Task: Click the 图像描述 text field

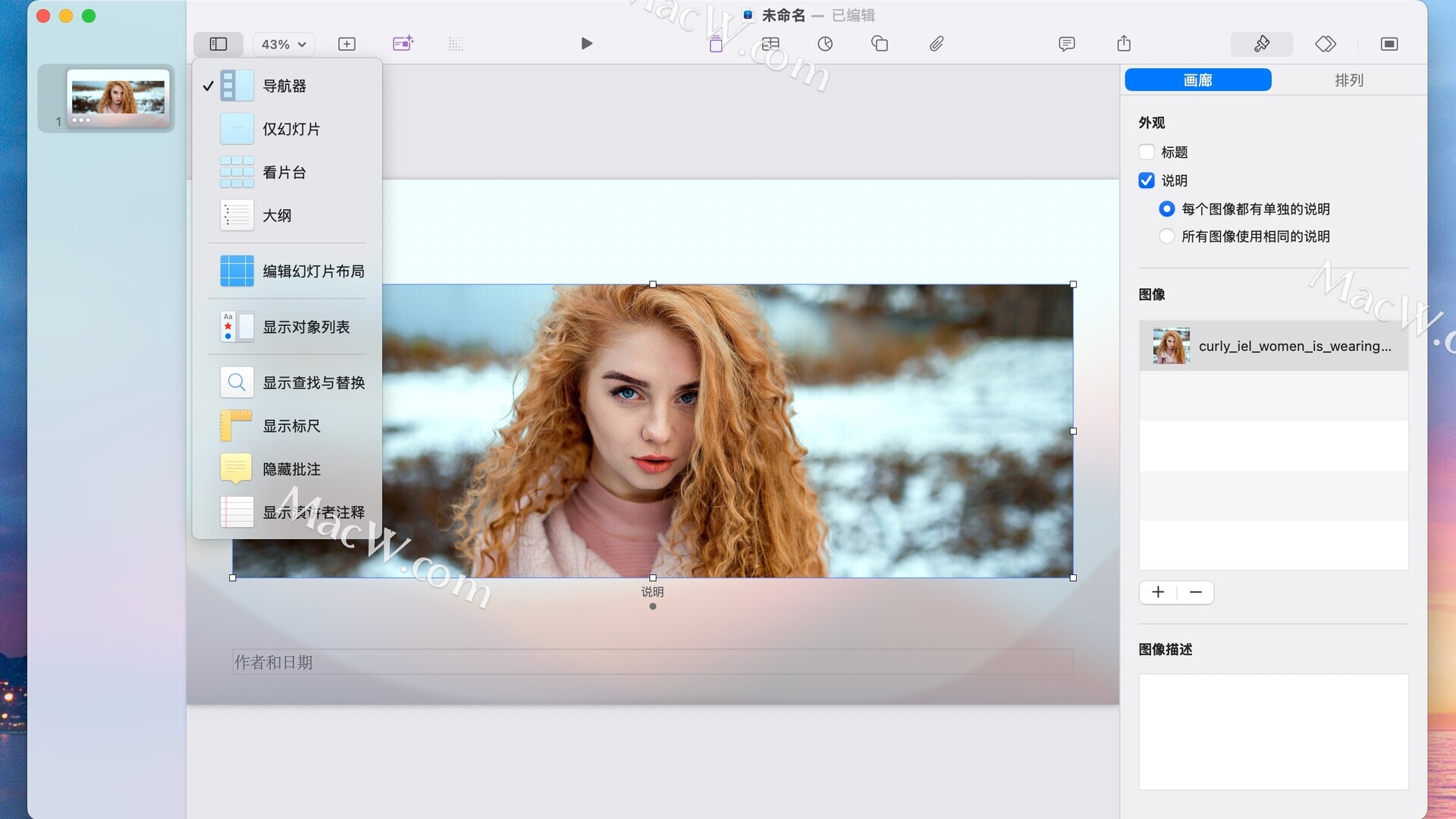Action: [x=1273, y=732]
